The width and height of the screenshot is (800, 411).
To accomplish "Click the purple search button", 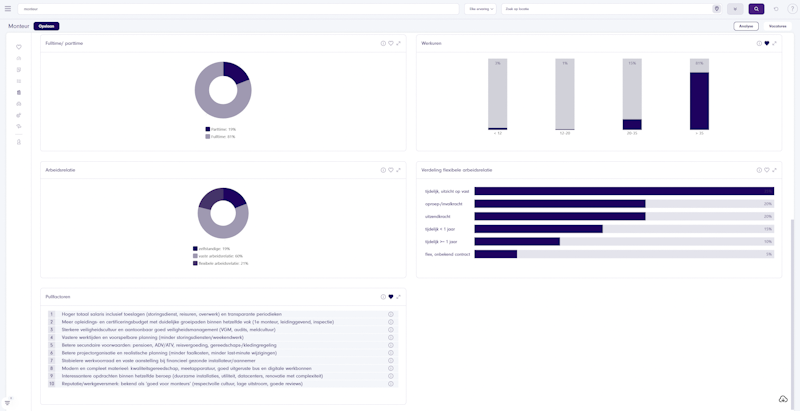I will [x=756, y=9].
